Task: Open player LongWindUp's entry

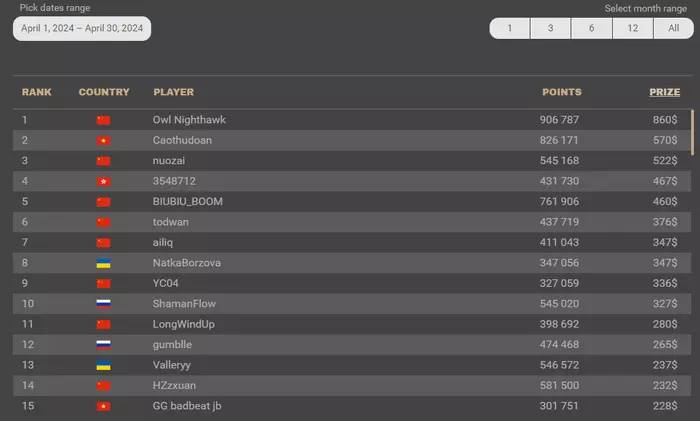Action: click(x=184, y=324)
